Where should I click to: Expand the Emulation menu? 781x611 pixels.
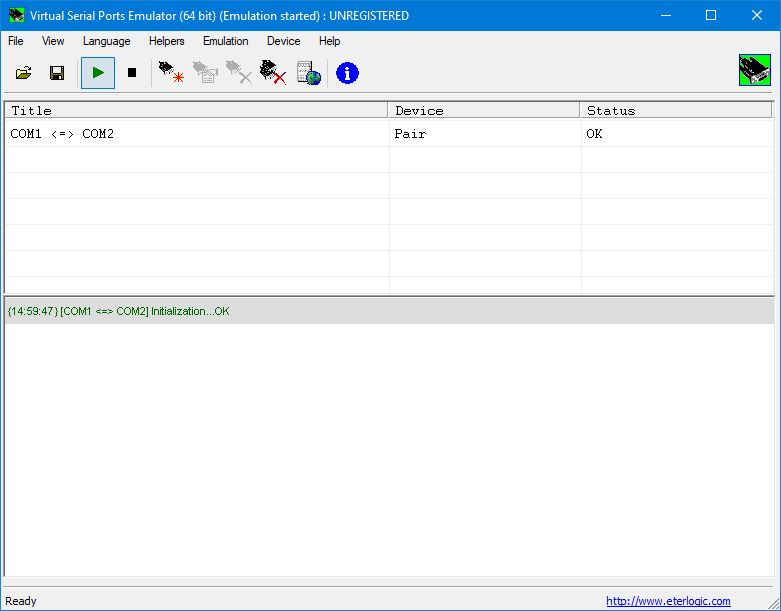click(225, 41)
